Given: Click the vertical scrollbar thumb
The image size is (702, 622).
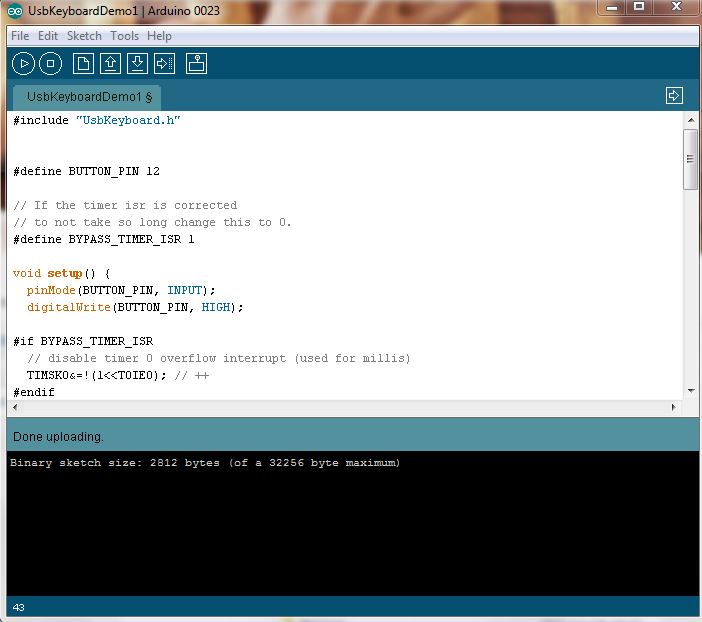Looking at the screenshot, I should (690, 159).
